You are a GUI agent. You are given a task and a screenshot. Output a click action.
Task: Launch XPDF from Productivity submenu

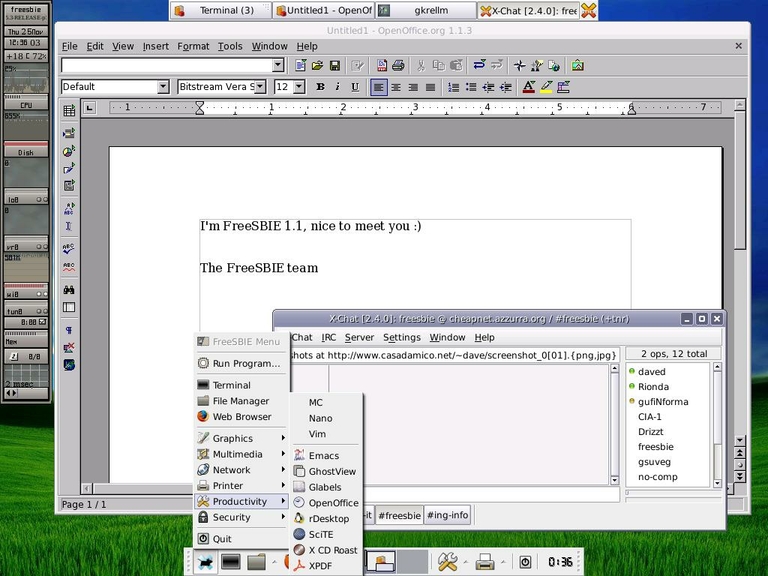(327, 566)
